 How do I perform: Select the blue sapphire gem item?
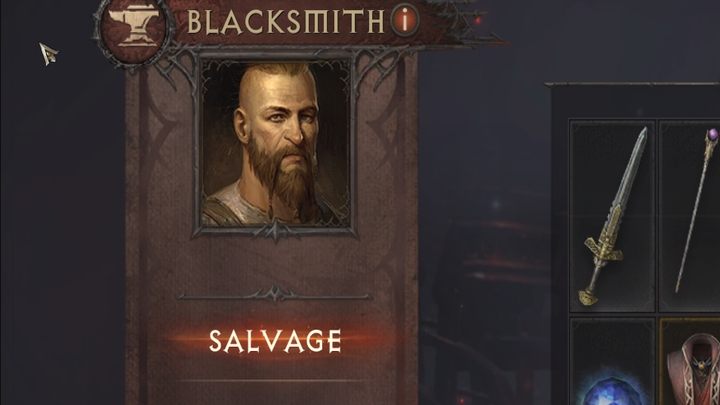click(x=613, y=388)
